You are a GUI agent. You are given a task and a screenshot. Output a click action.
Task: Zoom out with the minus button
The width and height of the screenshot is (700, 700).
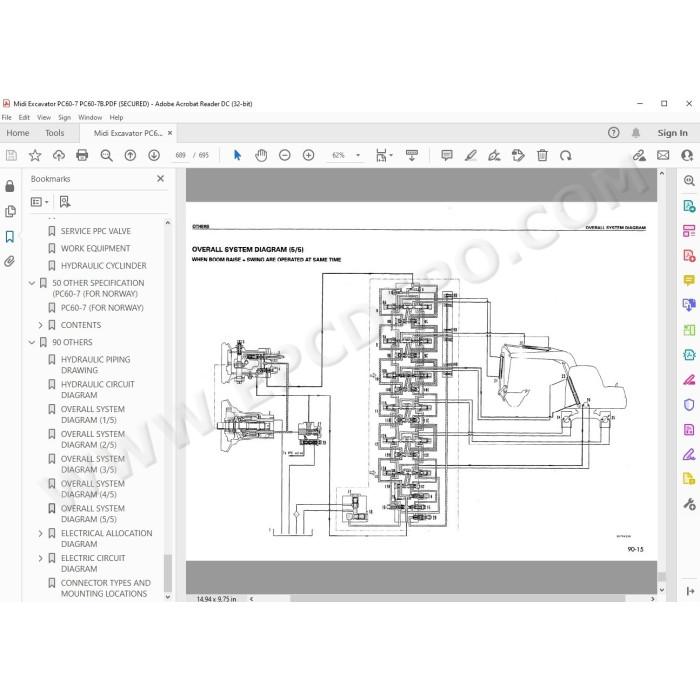click(284, 155)
